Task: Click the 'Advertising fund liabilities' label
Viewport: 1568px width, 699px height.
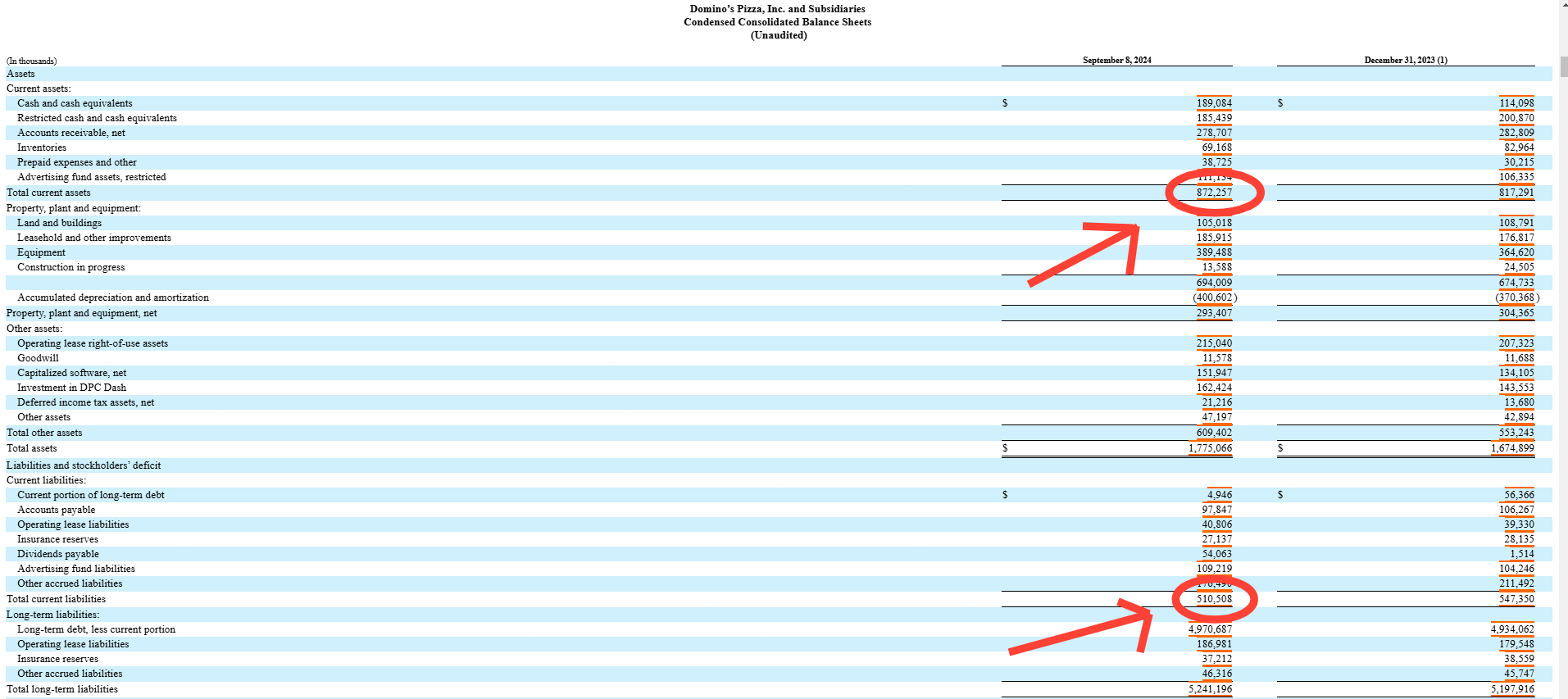Action: [76, 569]
